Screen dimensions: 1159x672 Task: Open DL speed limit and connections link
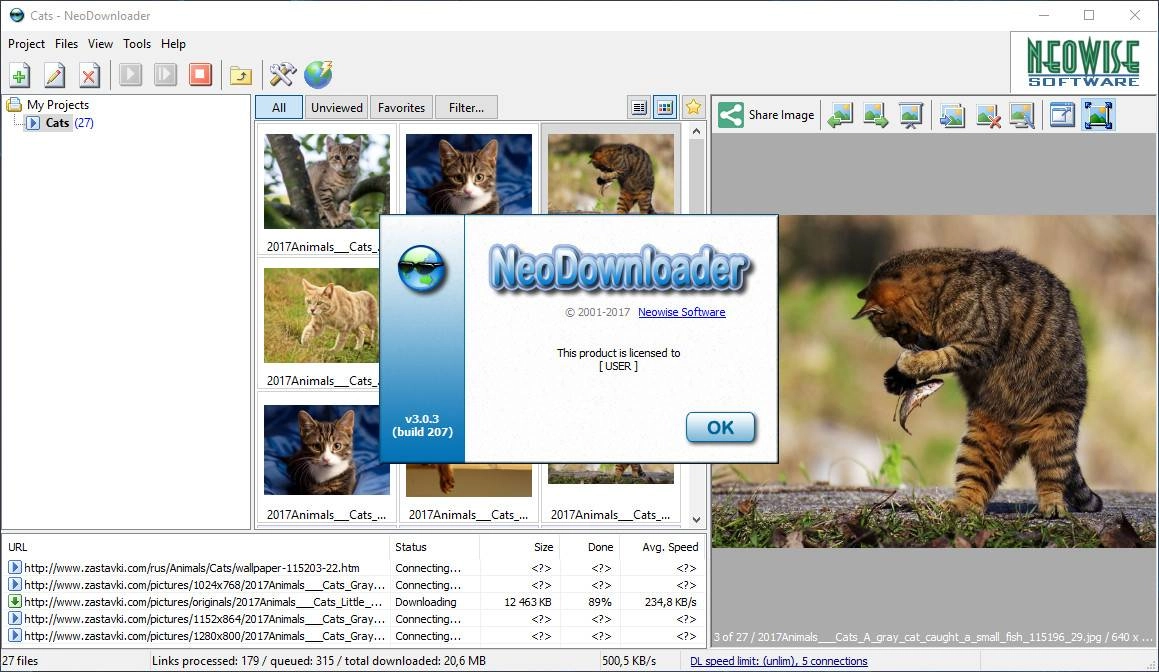[x=778, y=661]
